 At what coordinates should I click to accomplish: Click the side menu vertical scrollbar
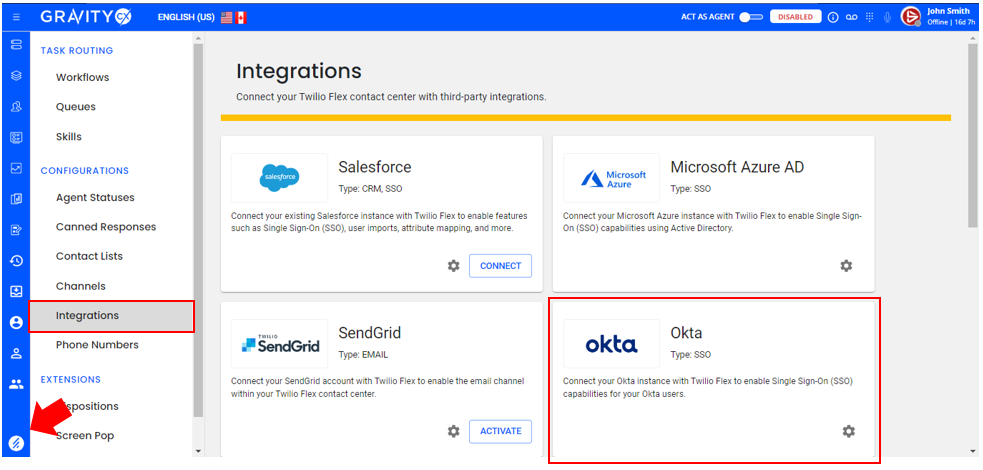click(198, 231)
